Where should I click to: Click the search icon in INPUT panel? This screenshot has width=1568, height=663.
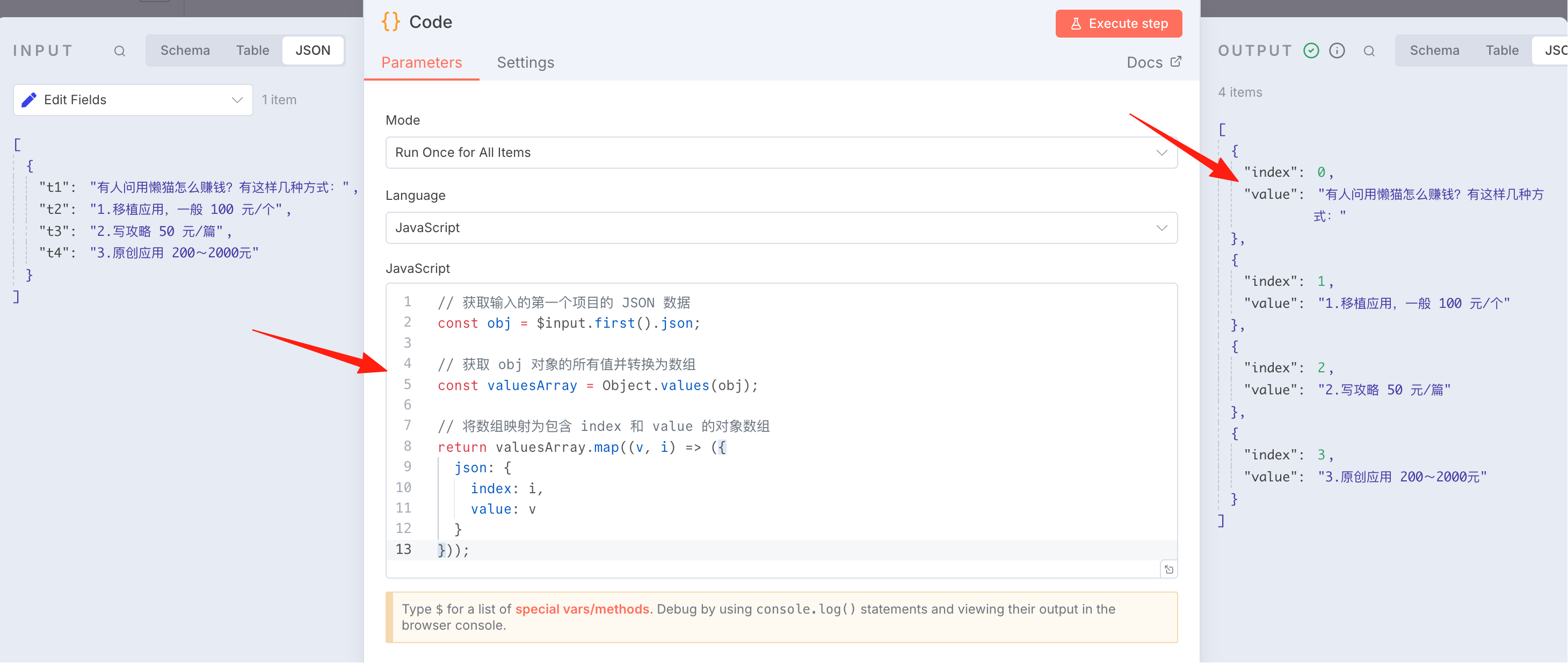[x=119, y=51]
